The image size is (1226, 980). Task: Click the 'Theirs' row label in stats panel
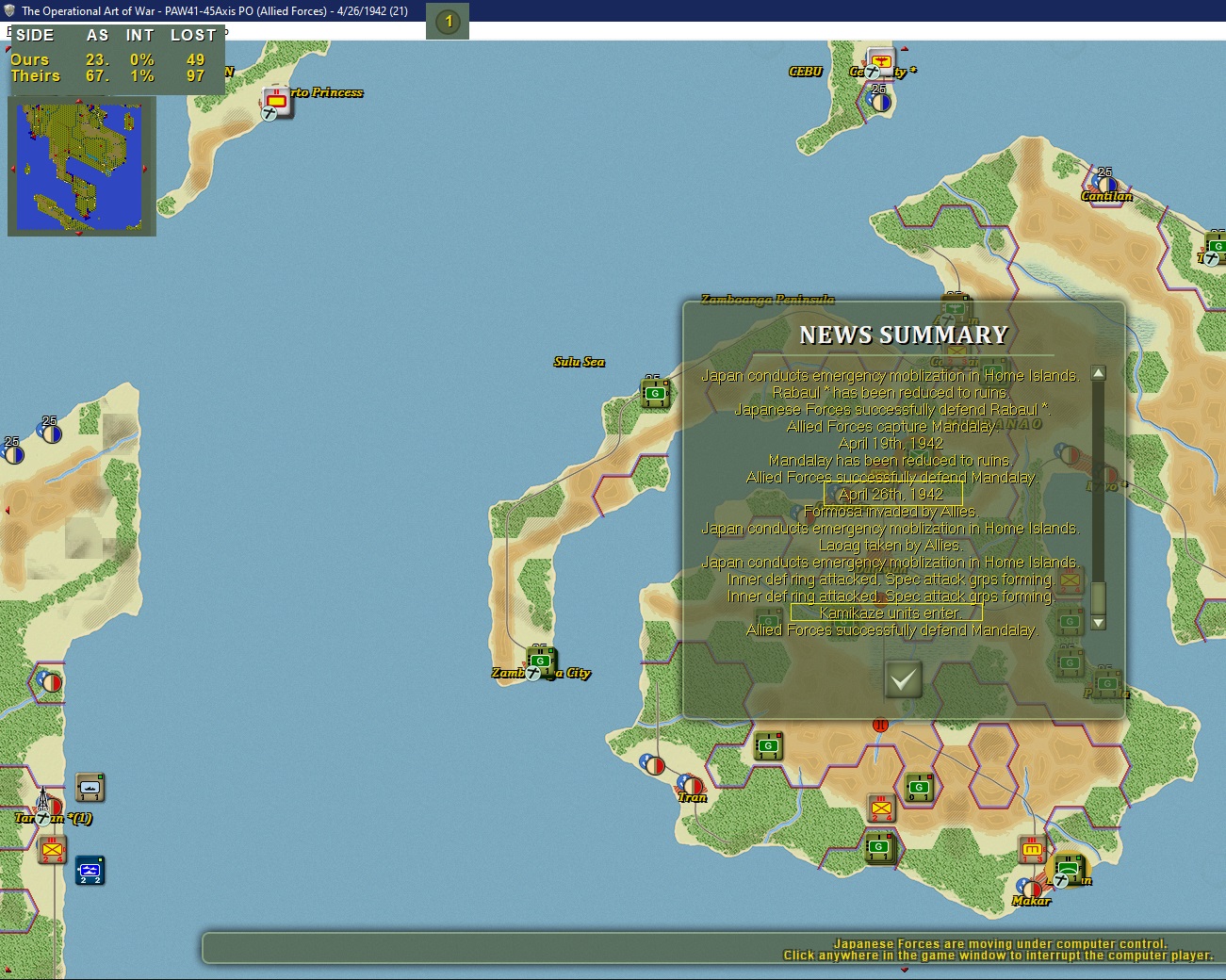pos(35,76)
